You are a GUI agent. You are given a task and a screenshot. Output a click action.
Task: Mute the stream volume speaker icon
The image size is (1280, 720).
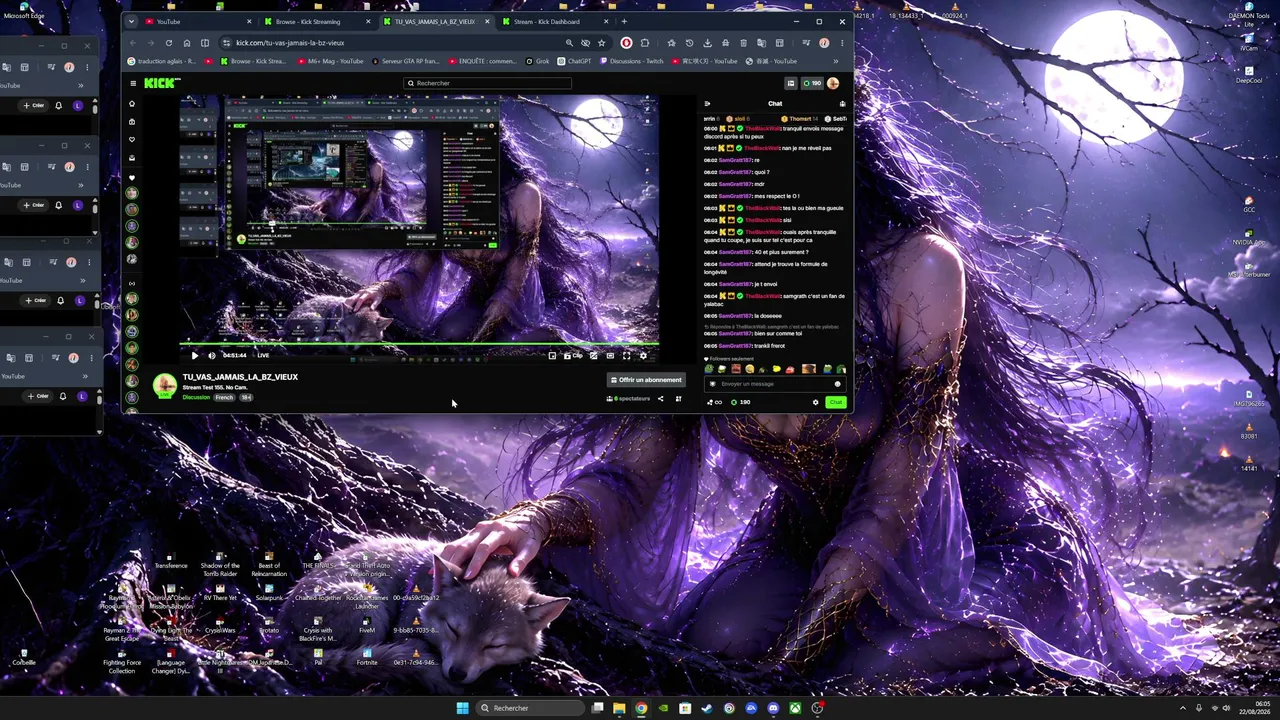click(211, 355)
